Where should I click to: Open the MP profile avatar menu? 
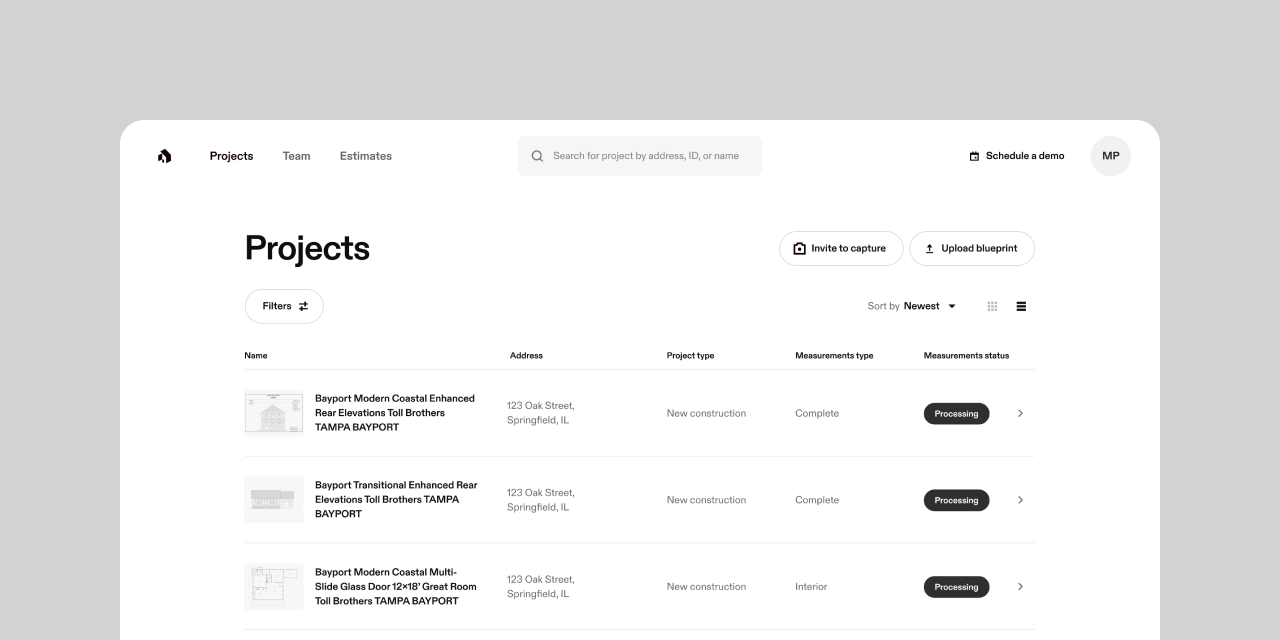point(1110,156)
